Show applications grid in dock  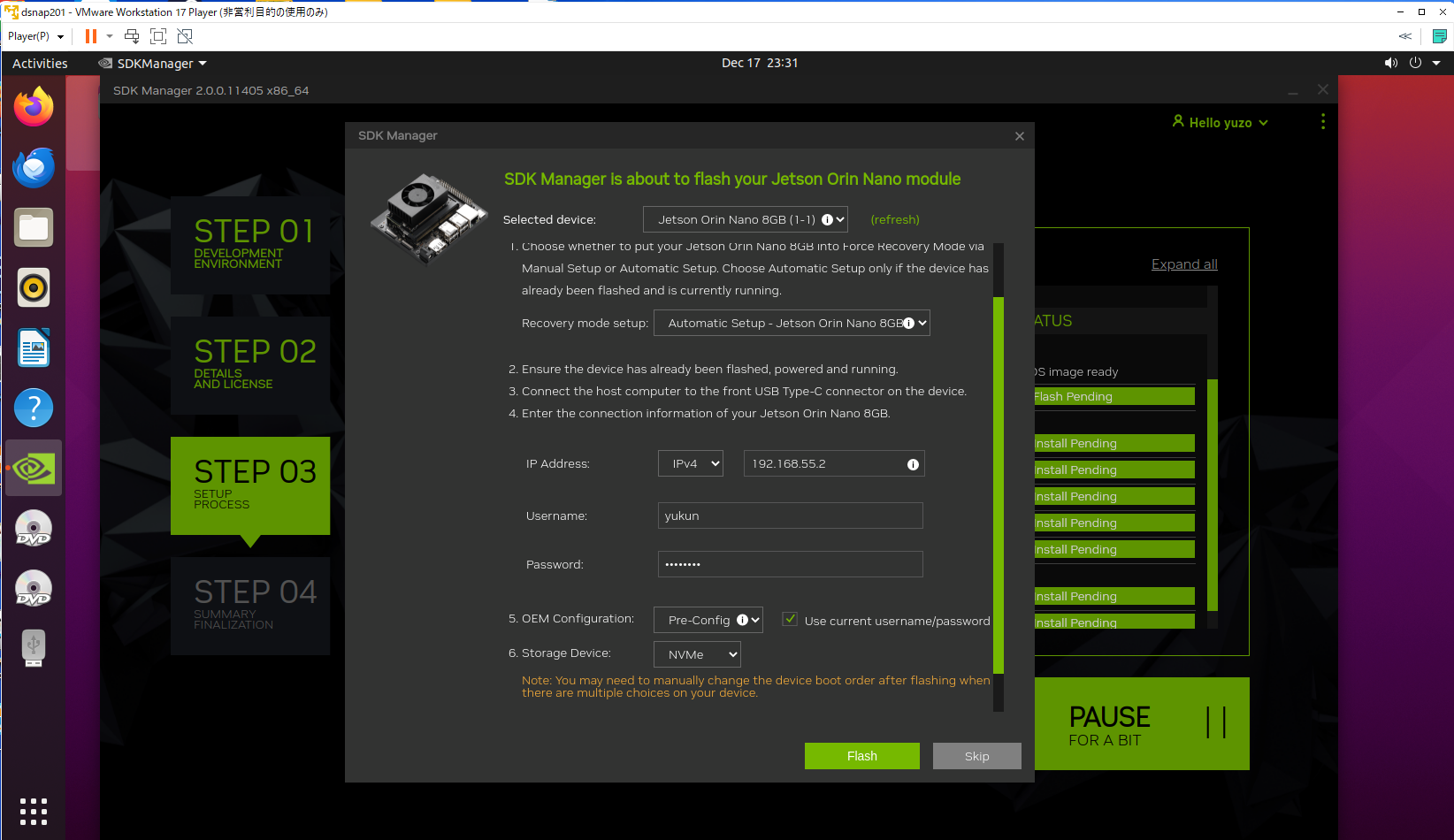pos(34,811)
